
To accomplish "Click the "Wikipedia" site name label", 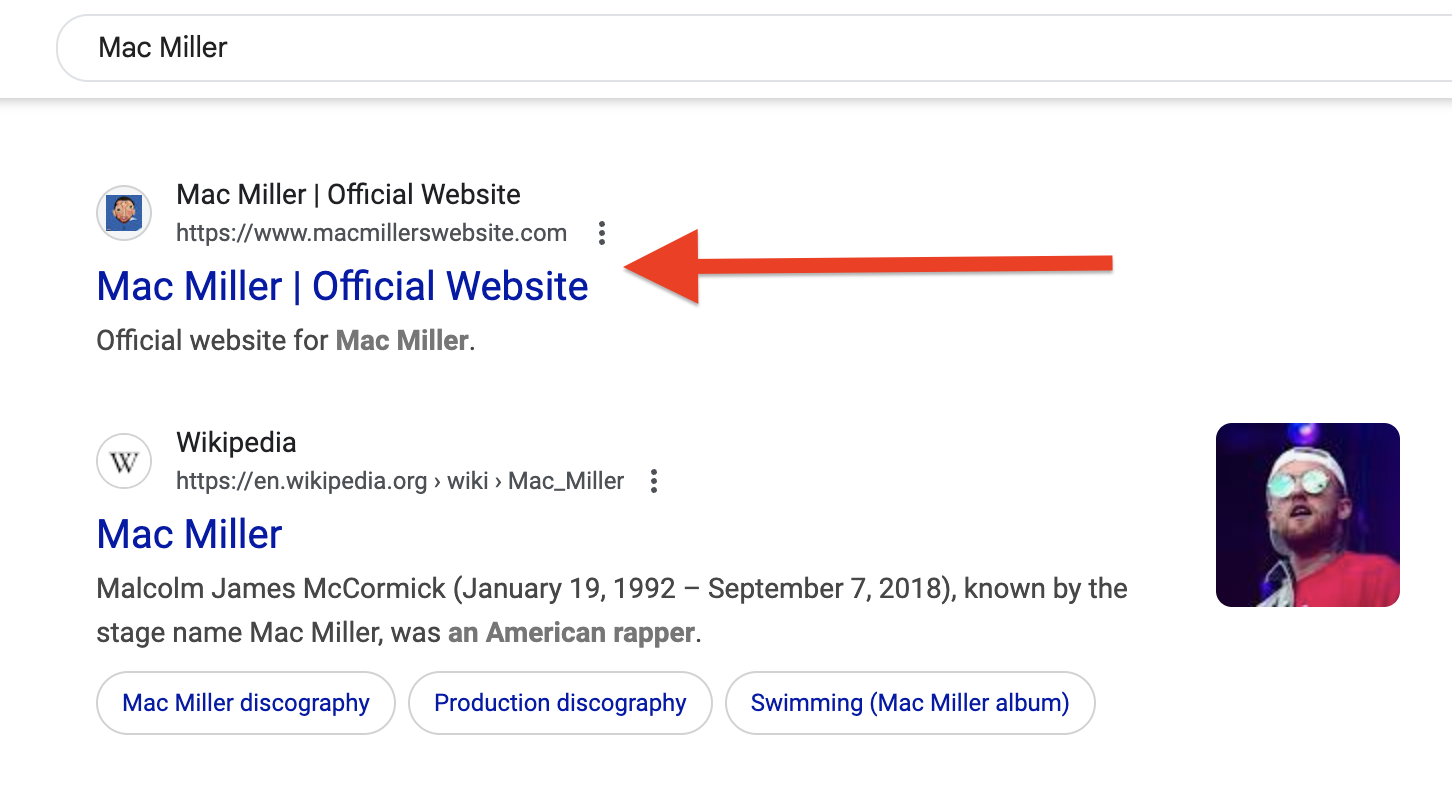I will [x=236, y=442].
